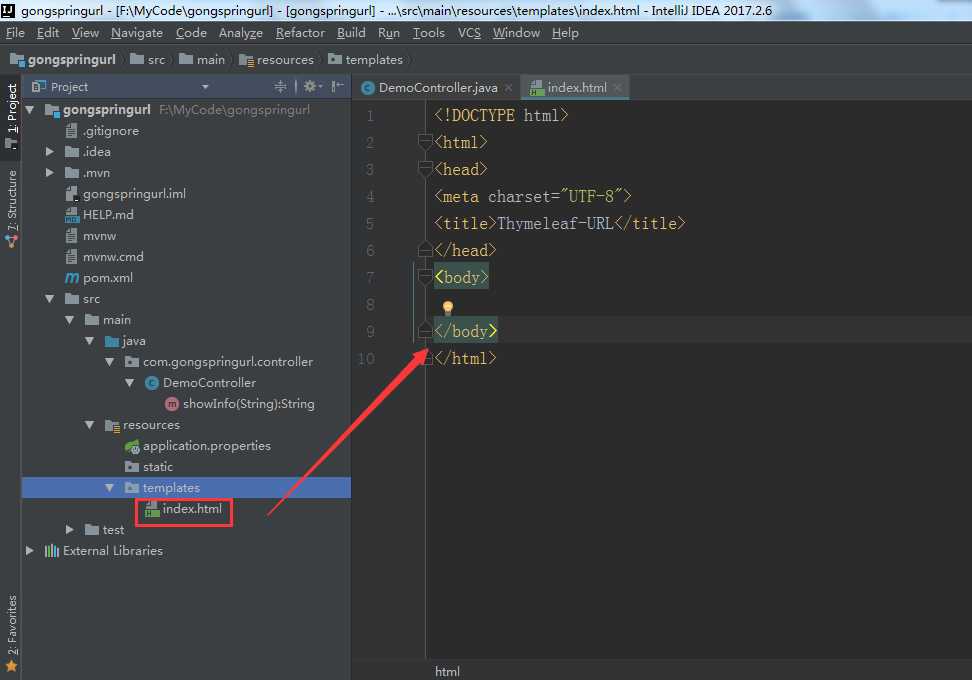Open the Code menu
972x680 pixels.
(191, 33)
